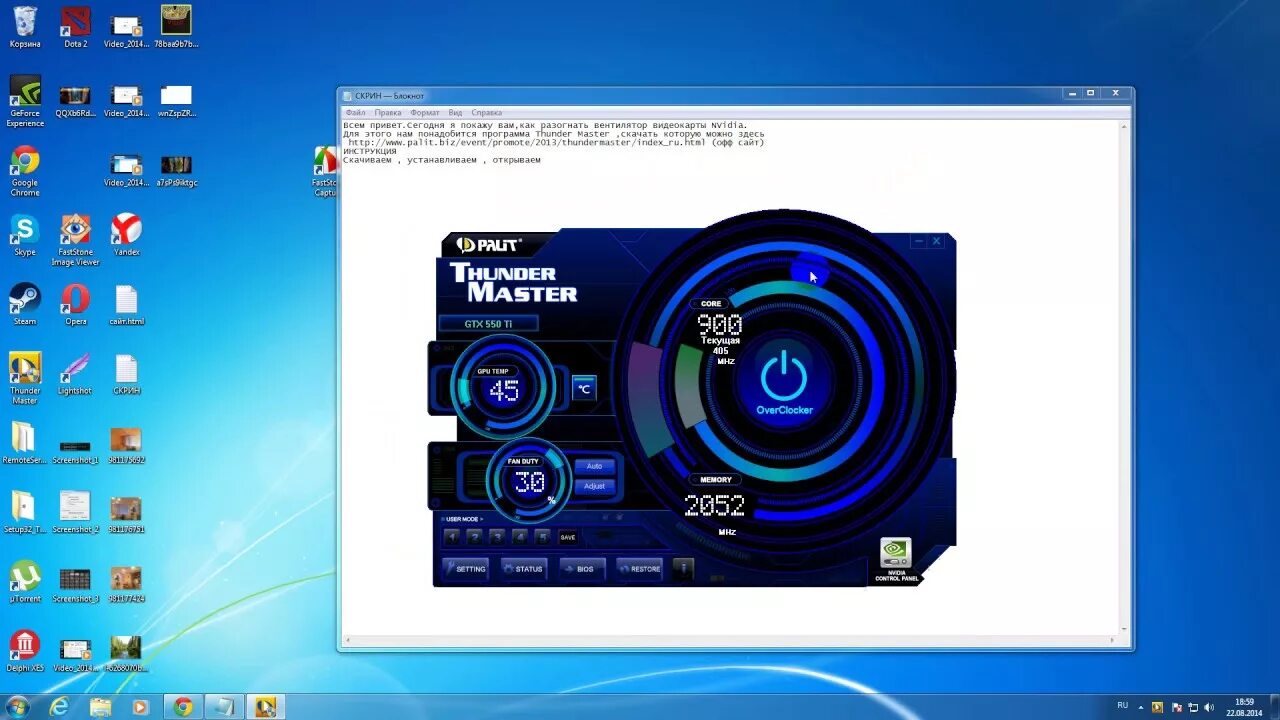This screenshot has width=1280, height=720.
Task: Select the сайт.html file on desktop
Action: click(x=126, y=304)
